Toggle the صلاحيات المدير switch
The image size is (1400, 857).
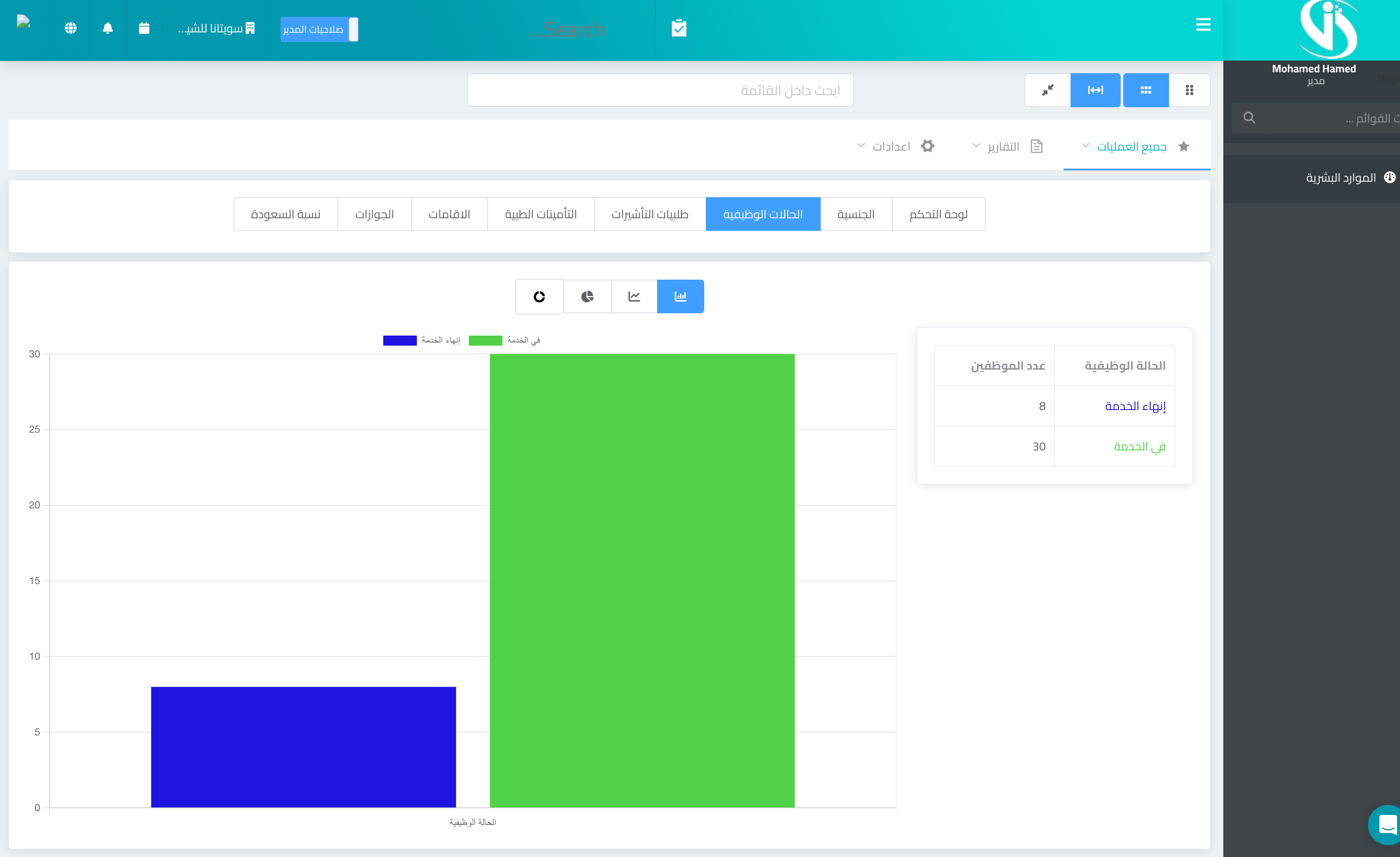coord(319,29)
